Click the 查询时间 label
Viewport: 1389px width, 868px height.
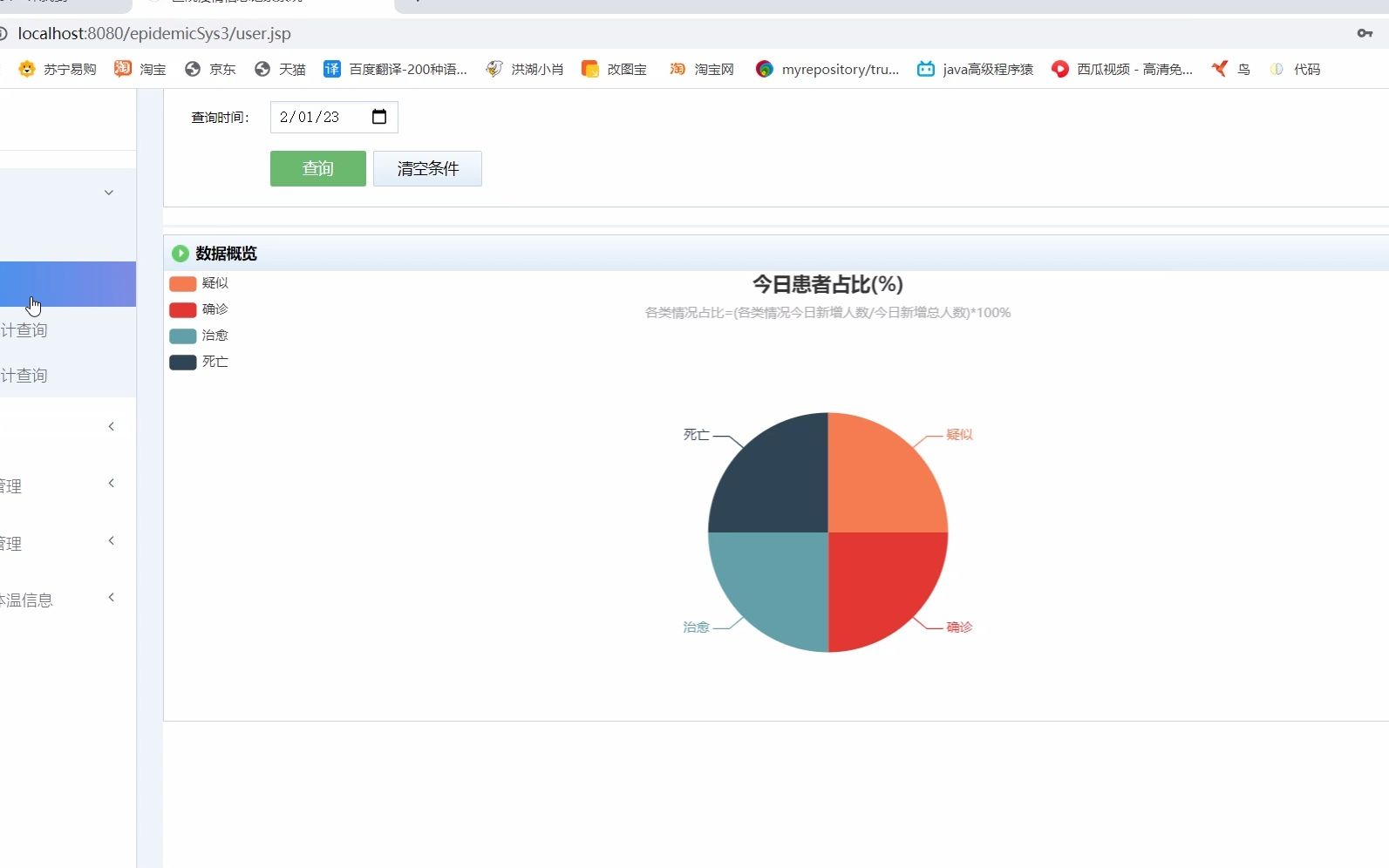click(220, 118)
